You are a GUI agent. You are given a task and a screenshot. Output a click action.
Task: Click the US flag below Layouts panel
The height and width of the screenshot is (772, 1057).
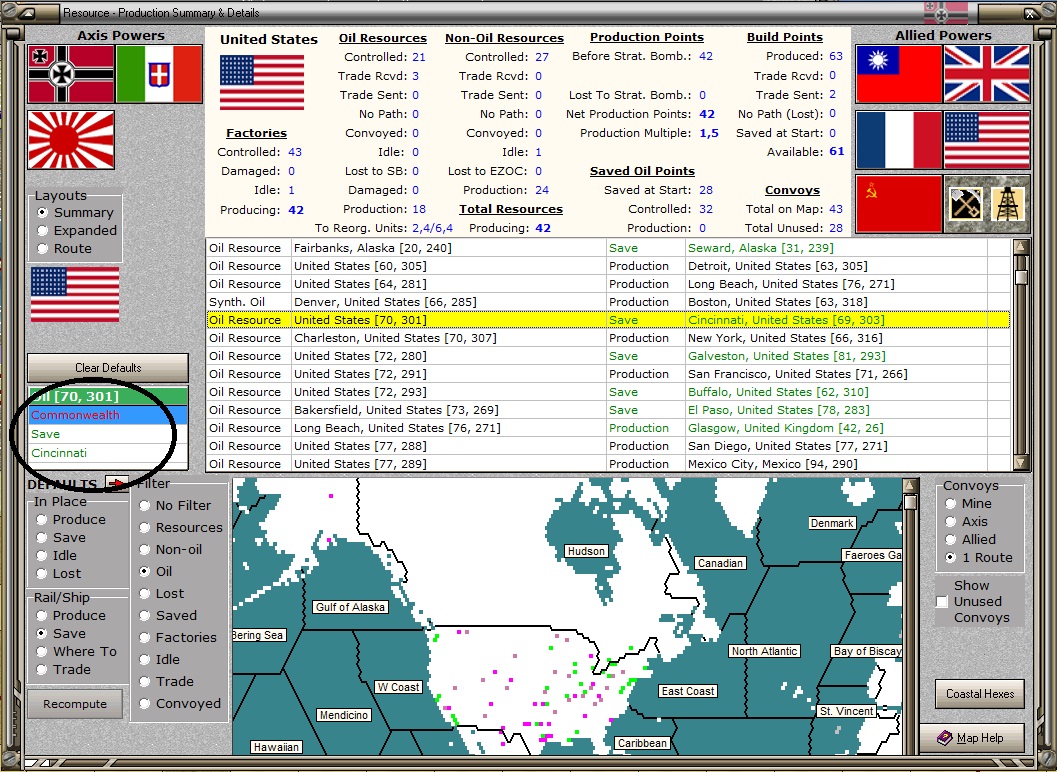click(75, 294)
